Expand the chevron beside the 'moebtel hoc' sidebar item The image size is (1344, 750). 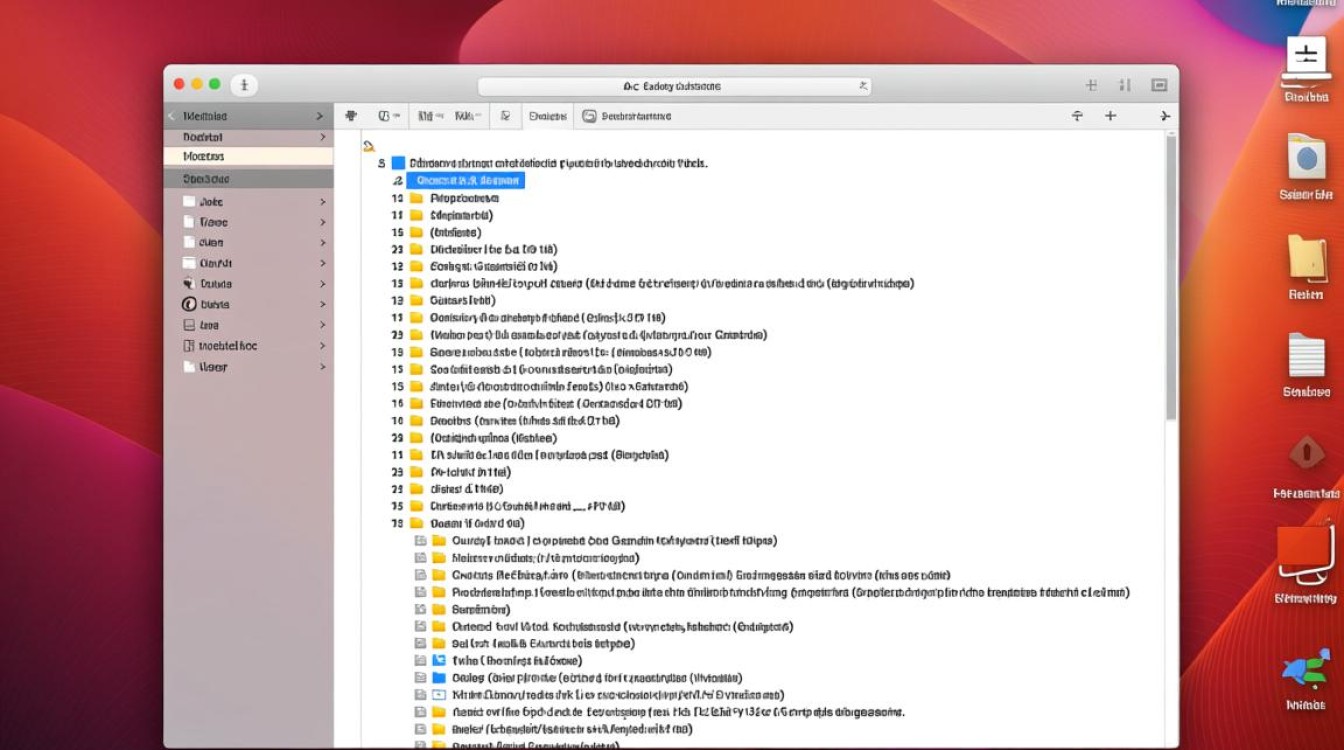coord(322,346)
